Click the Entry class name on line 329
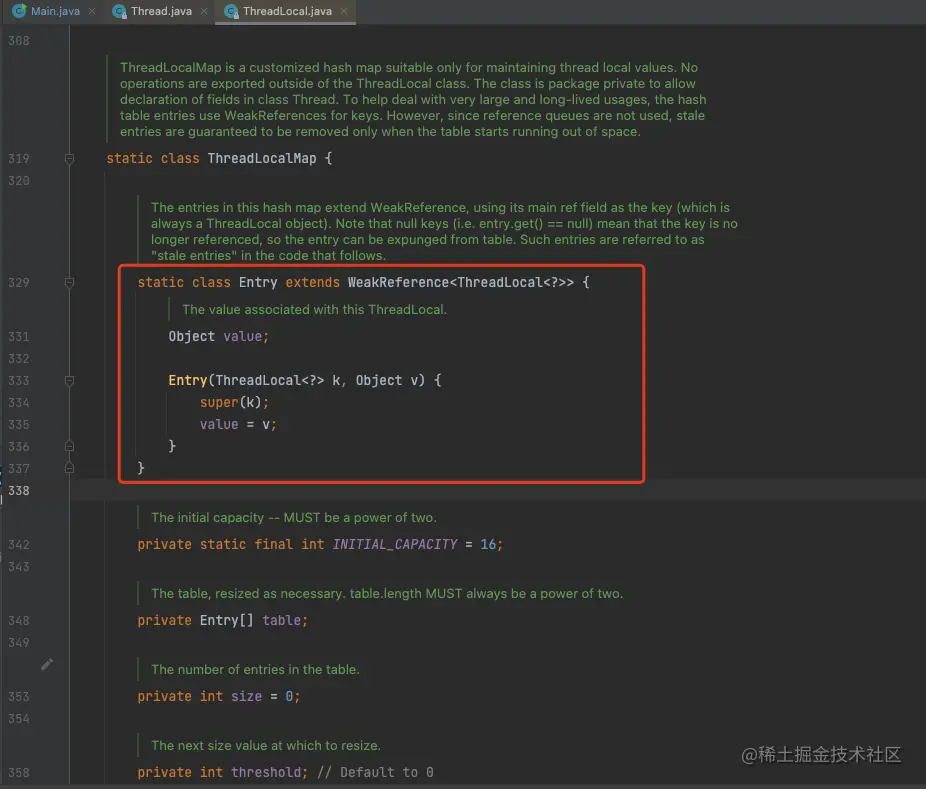Screen dimensions: 926x789 pos(257,282)
